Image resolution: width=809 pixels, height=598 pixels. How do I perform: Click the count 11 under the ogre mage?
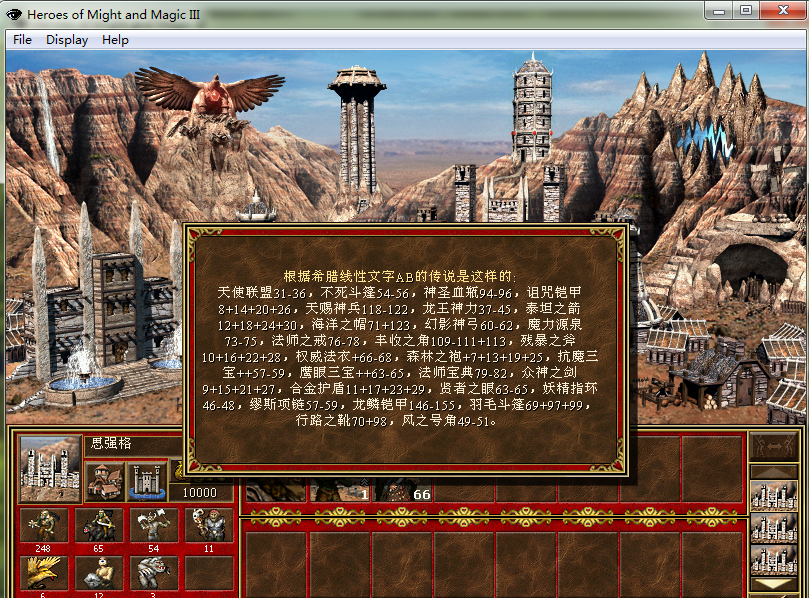208,548
